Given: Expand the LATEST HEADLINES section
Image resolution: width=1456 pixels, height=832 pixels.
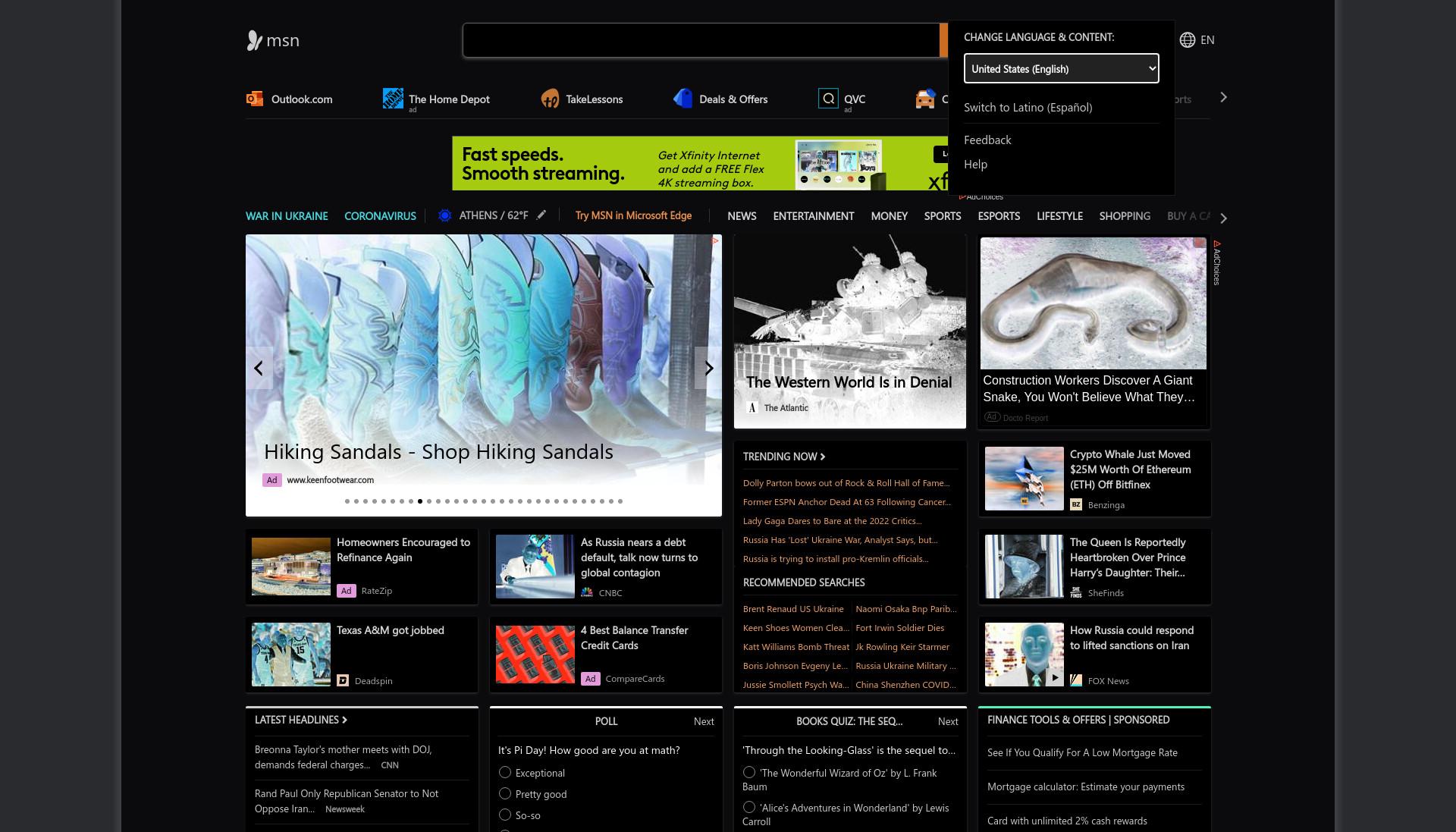Looking at the screenshot, I should tap(301, 720).
